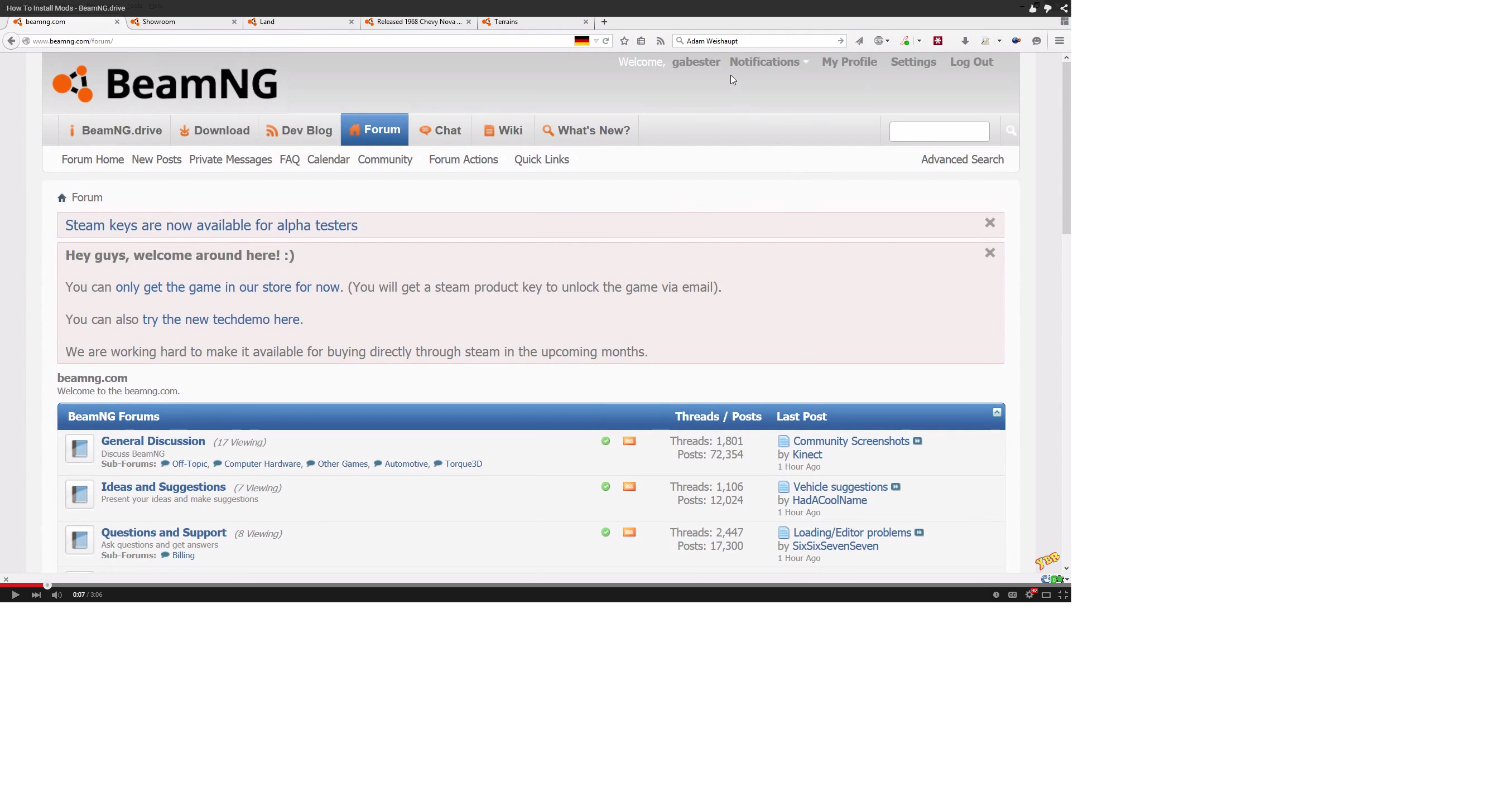Toggle theater mode on the video player
Screen dimensions: 1492x812
1046,594
